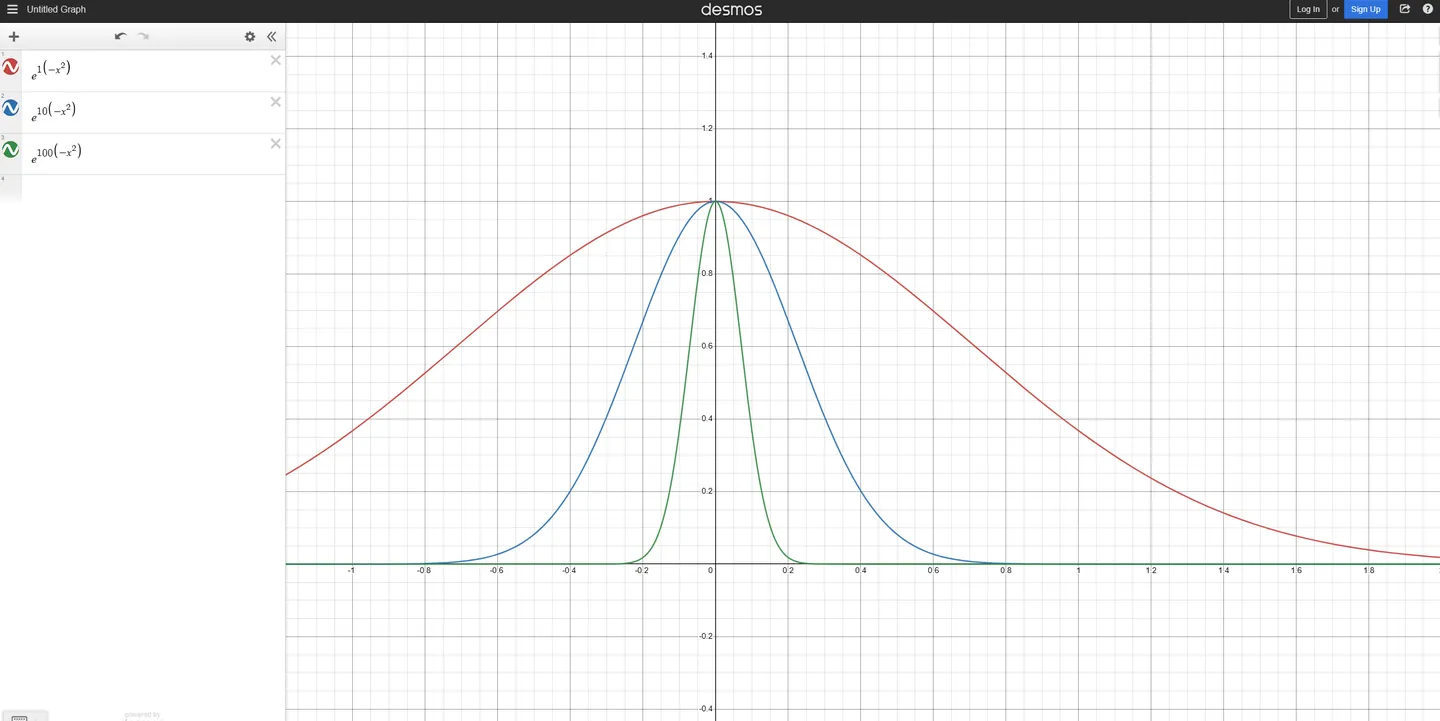Click the redo arrow icon
The height and width of the screenshot is (721, 1440).
143,37
